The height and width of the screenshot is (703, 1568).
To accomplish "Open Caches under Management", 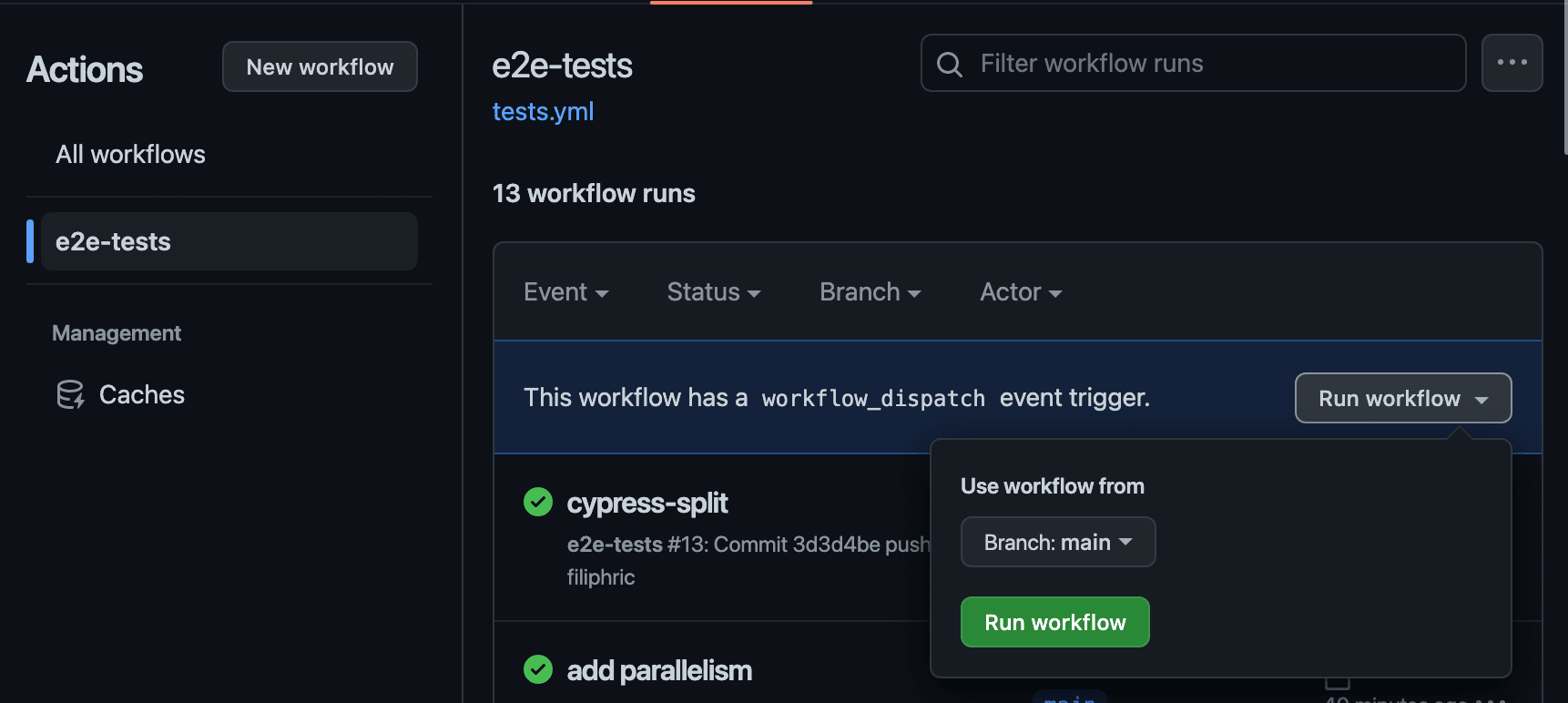I will point(141,394).
